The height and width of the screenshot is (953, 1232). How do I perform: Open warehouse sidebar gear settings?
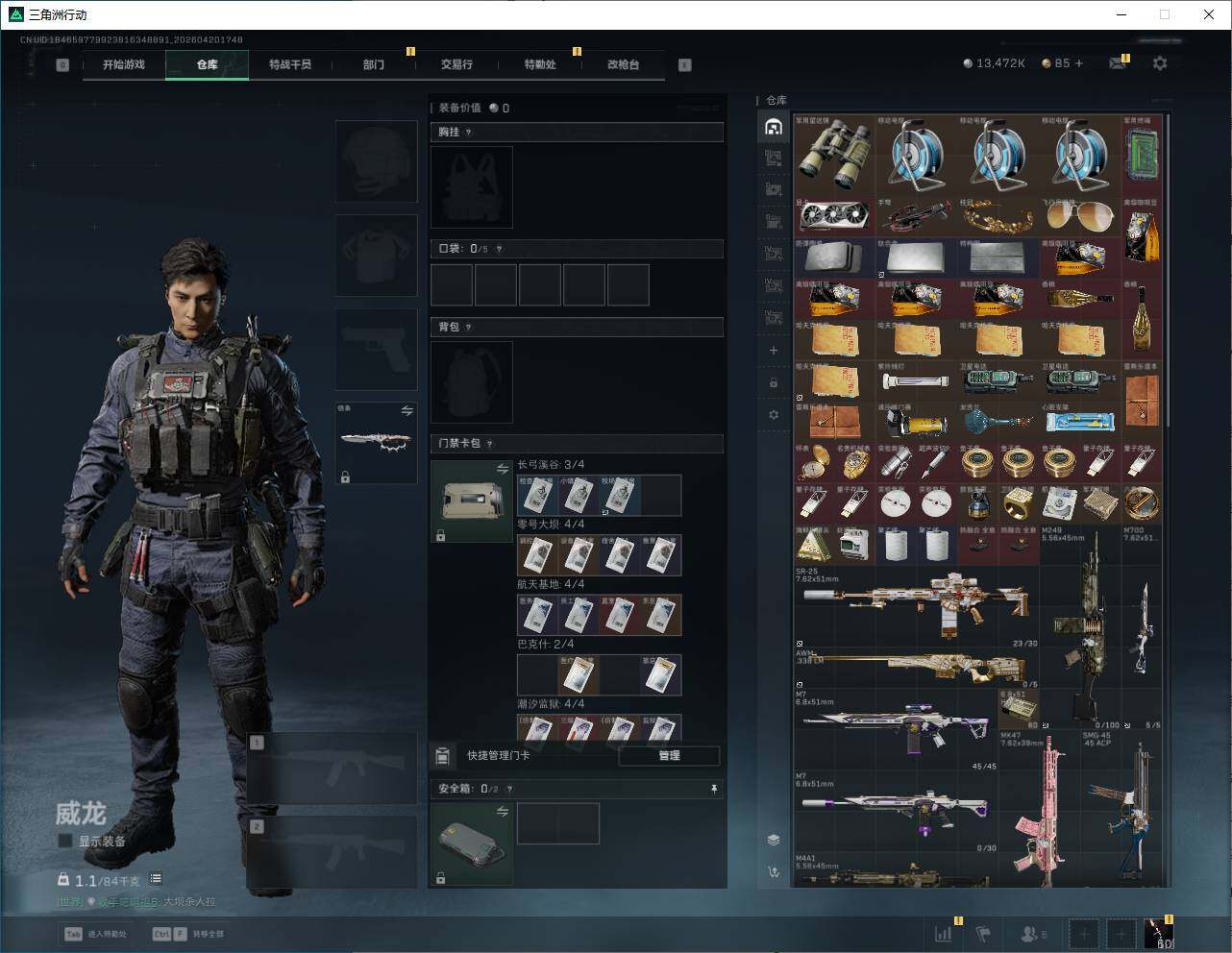pos(774,415)
